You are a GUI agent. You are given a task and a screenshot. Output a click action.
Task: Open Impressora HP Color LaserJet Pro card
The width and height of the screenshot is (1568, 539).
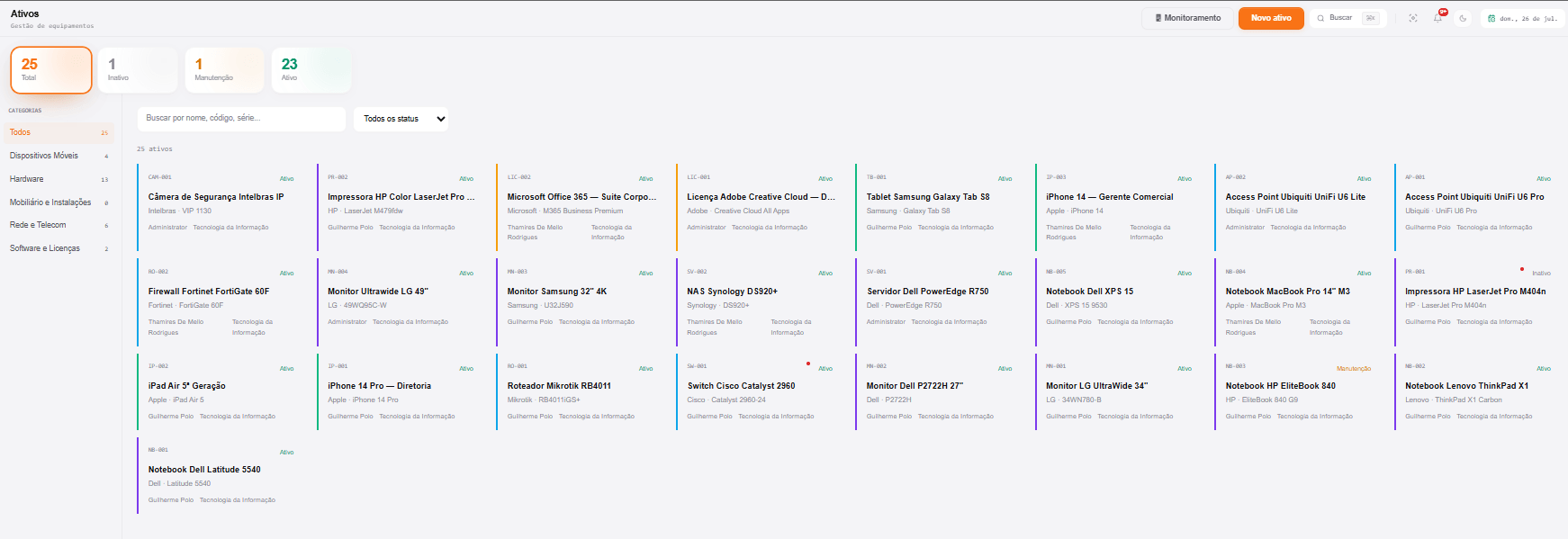pyautogui.click(x=401, y=207)
